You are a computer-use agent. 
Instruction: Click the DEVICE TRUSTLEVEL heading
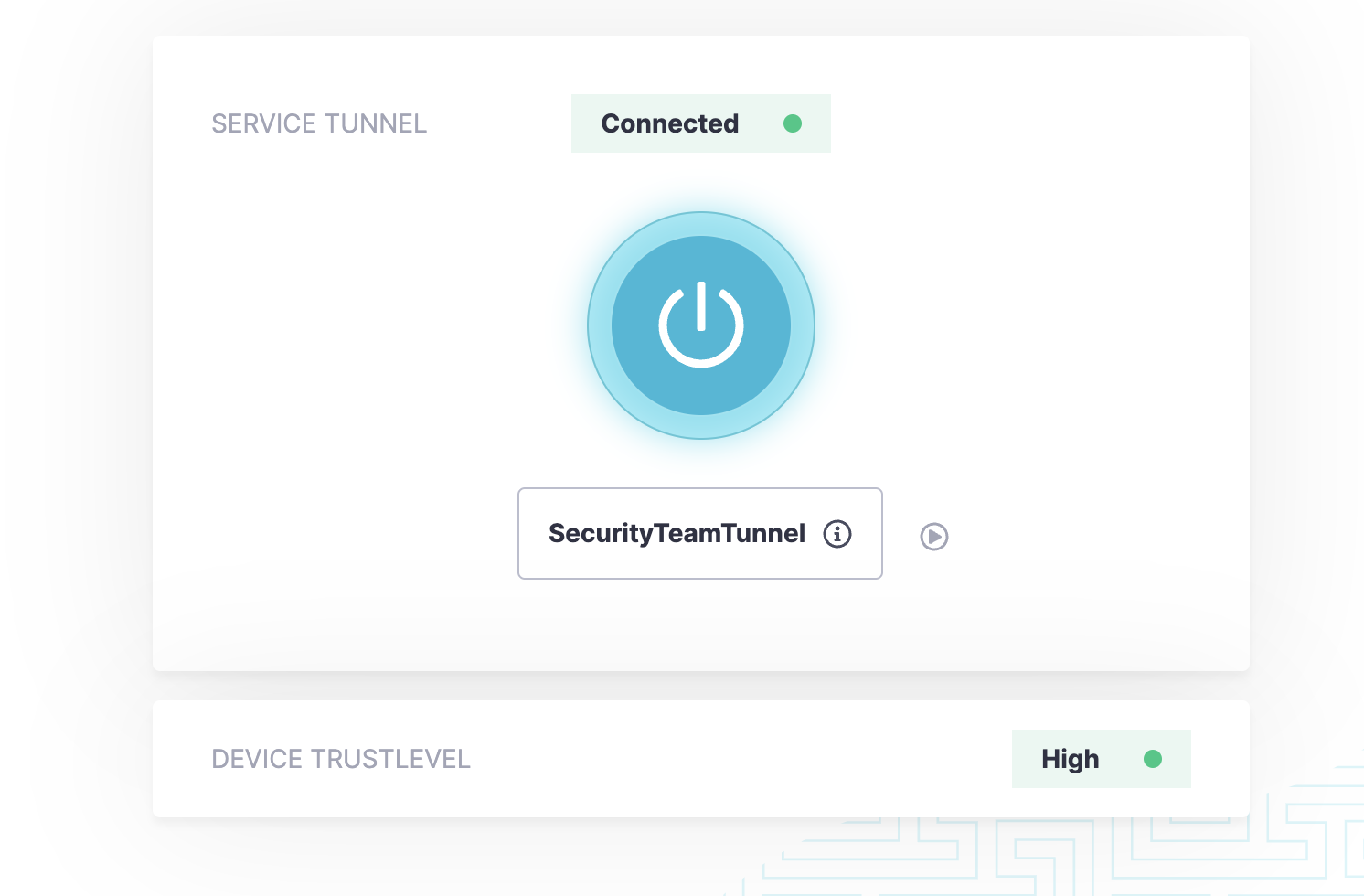point(341,759)
